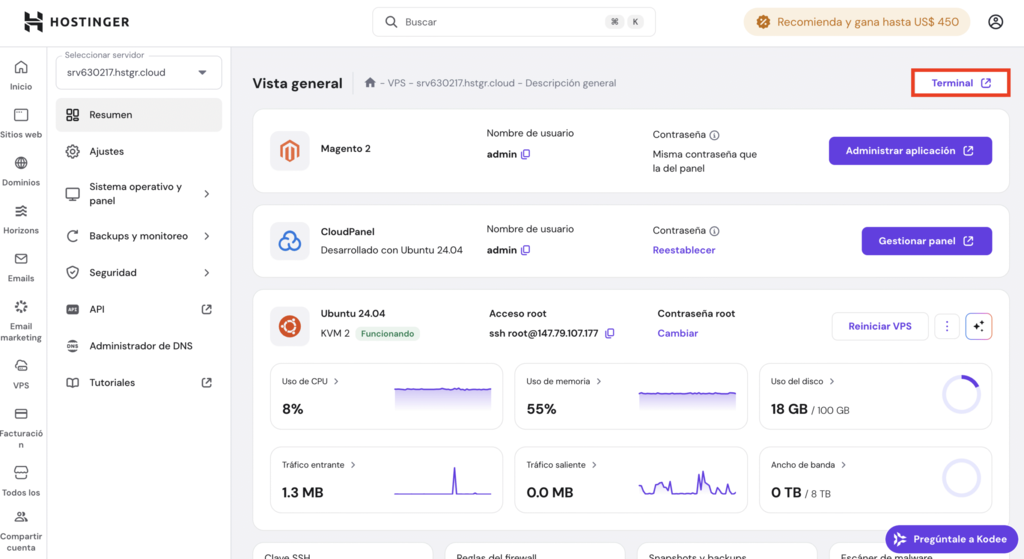This screenshot has height=559, width=1024.
Task: Show info for CloudPanel Contraseña
Action: [x=714, y=231]
